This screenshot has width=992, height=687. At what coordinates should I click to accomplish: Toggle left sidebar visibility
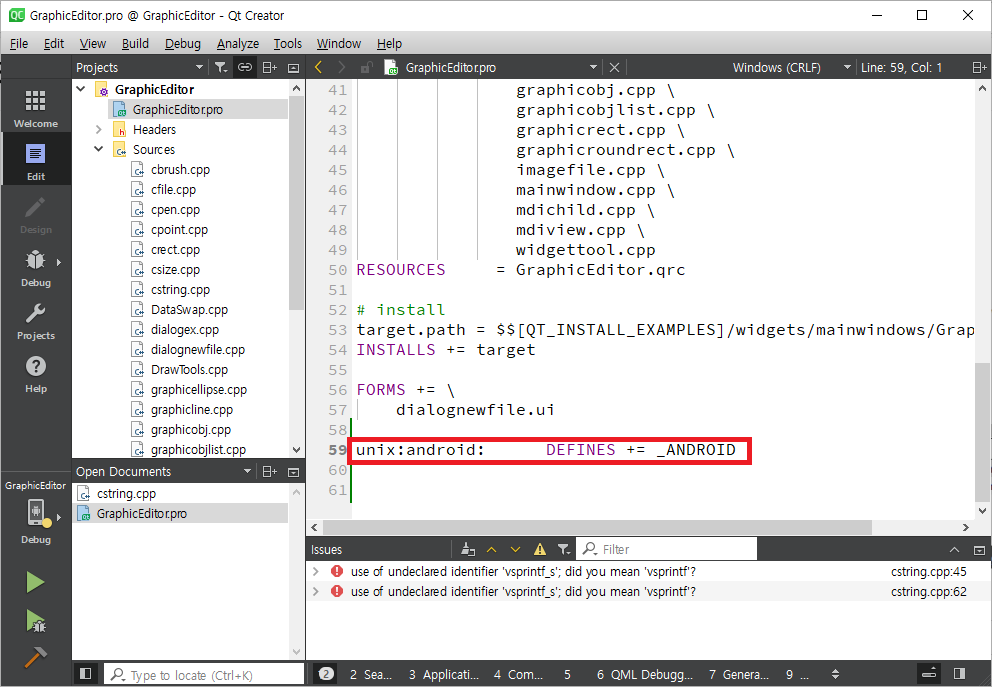click(86, 674)
